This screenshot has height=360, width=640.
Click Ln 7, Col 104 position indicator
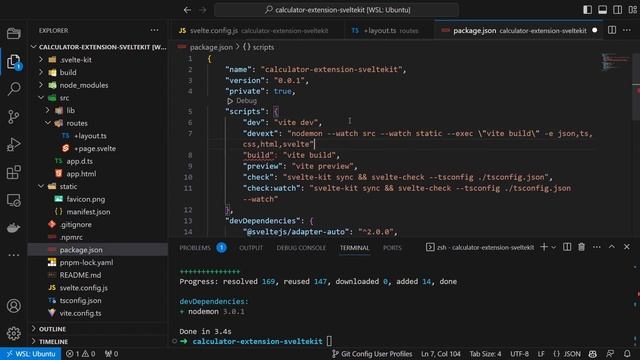tap(440, 354)
